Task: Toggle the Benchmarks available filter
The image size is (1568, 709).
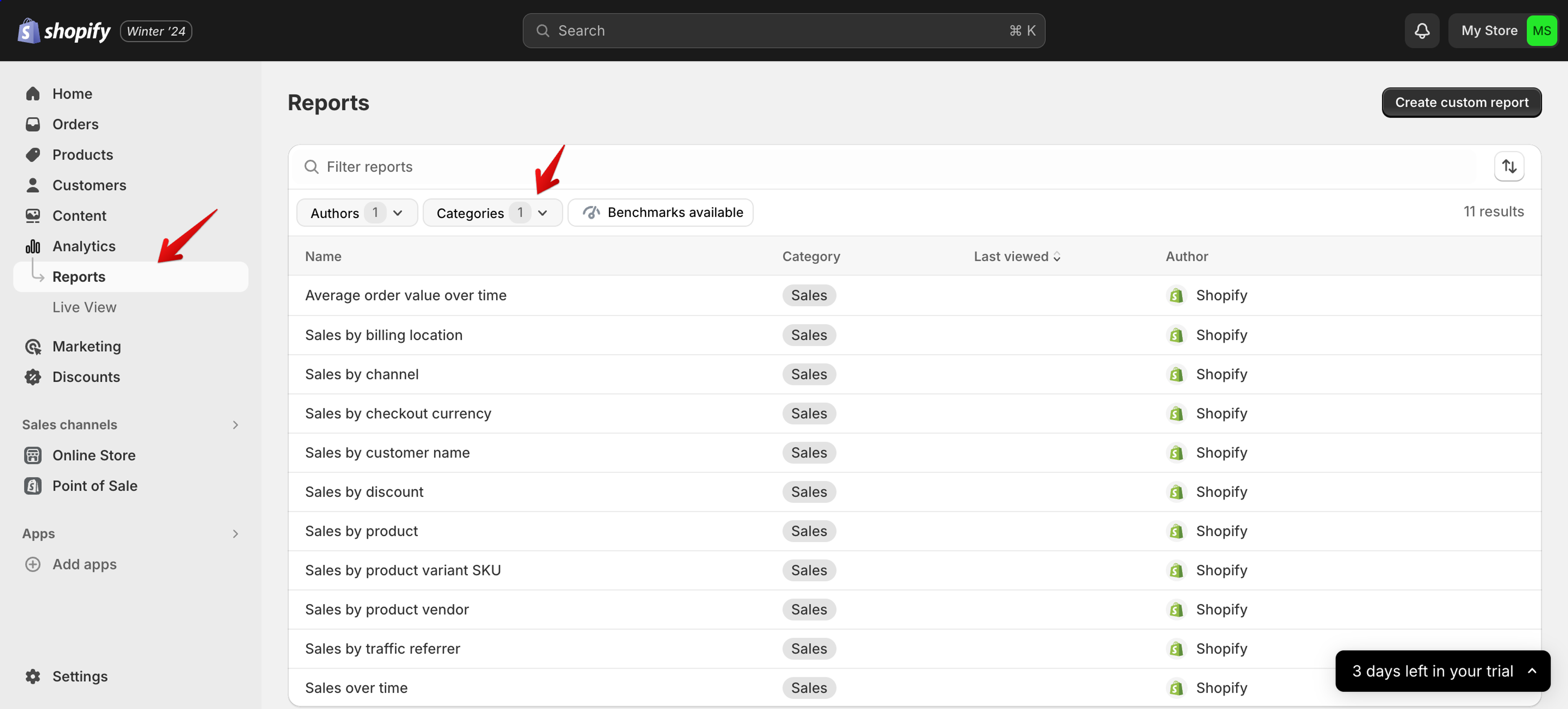Action: [x=660, y=212]
